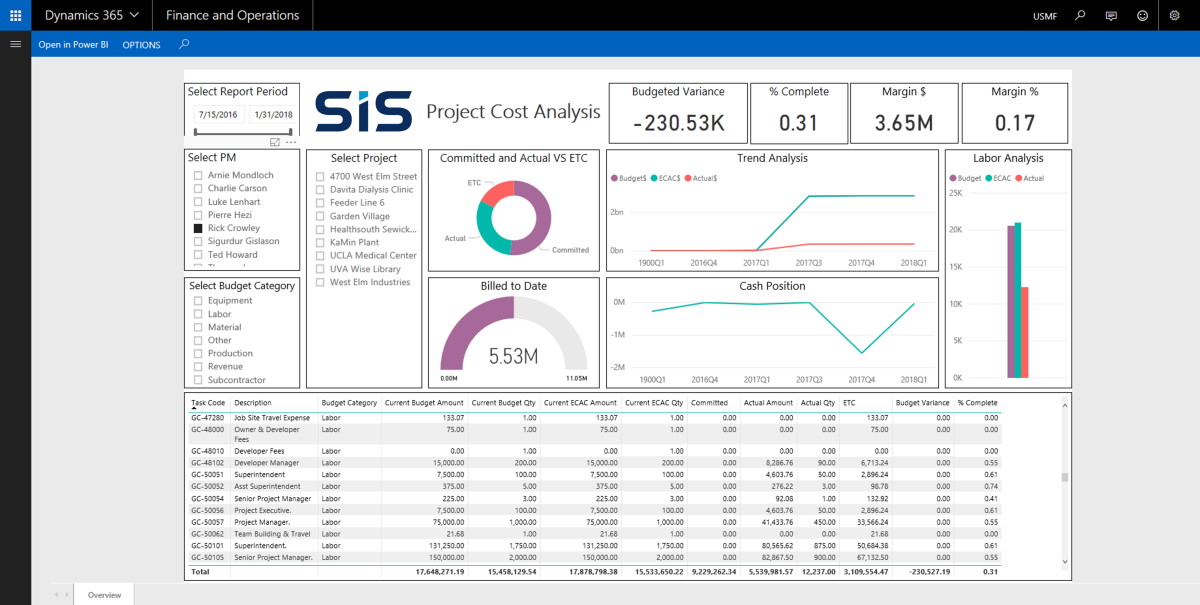
Task: Check the Davita Dialysis Clinic project
Action: (320, 190)
